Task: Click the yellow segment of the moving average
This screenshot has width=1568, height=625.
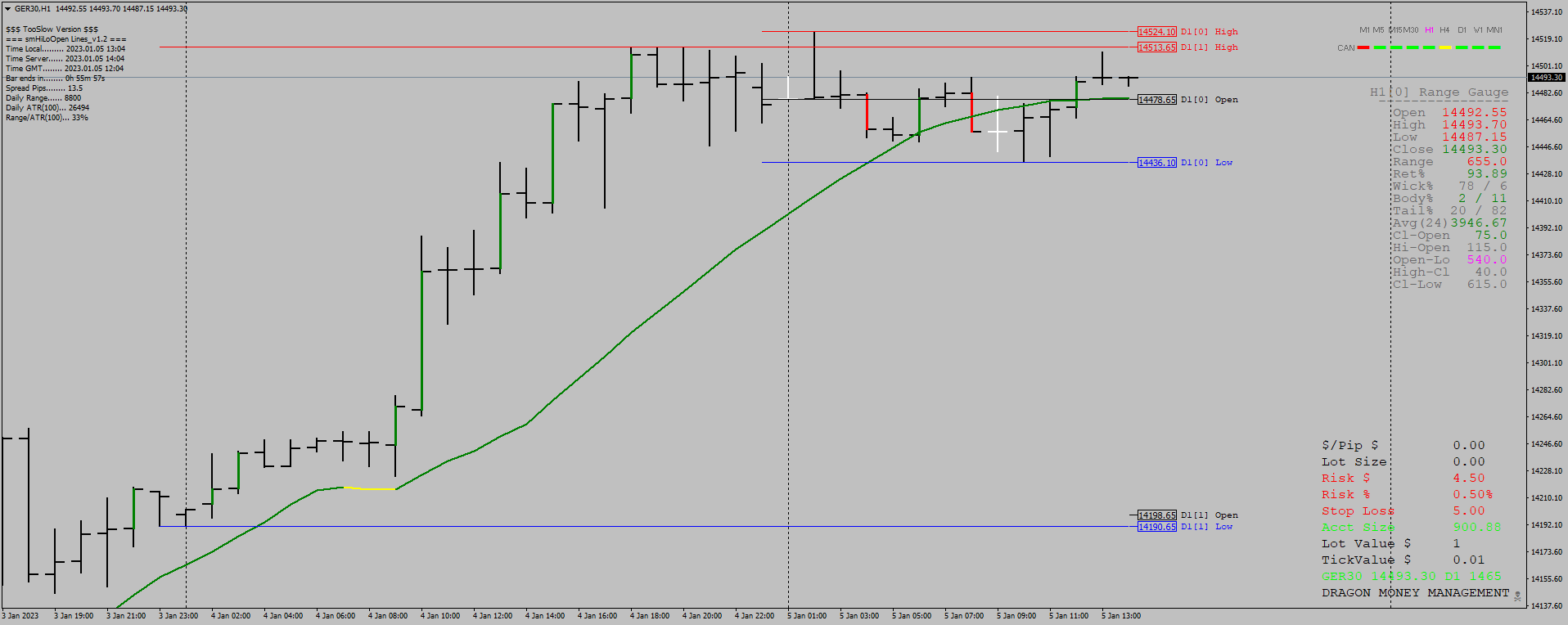Action: pos(370,488)
